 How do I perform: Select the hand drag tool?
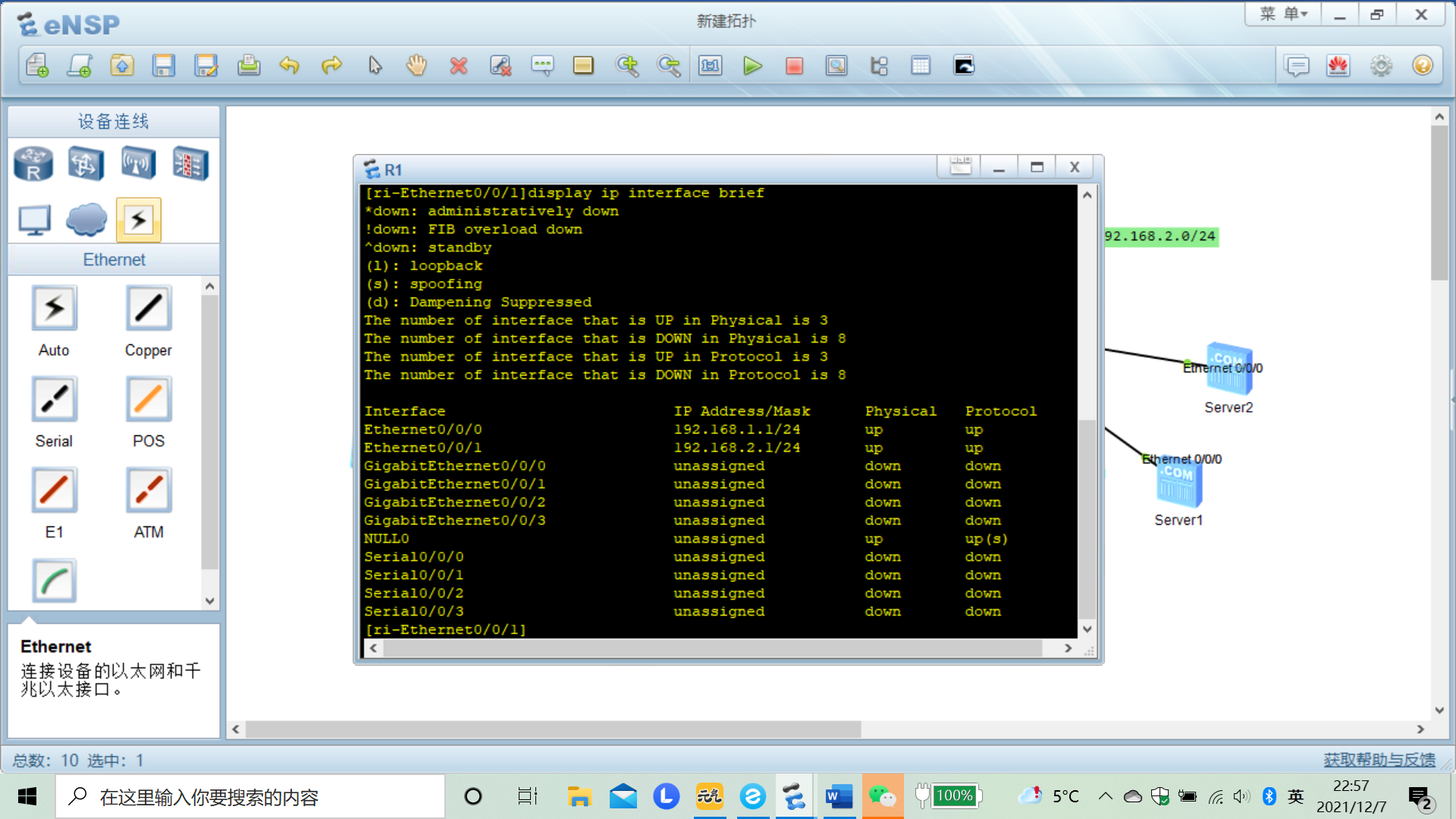(x=416, y=66)
